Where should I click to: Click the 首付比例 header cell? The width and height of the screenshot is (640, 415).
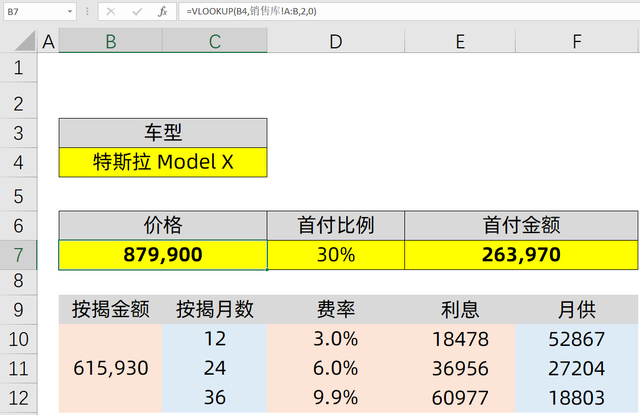(x=336, y=226)
